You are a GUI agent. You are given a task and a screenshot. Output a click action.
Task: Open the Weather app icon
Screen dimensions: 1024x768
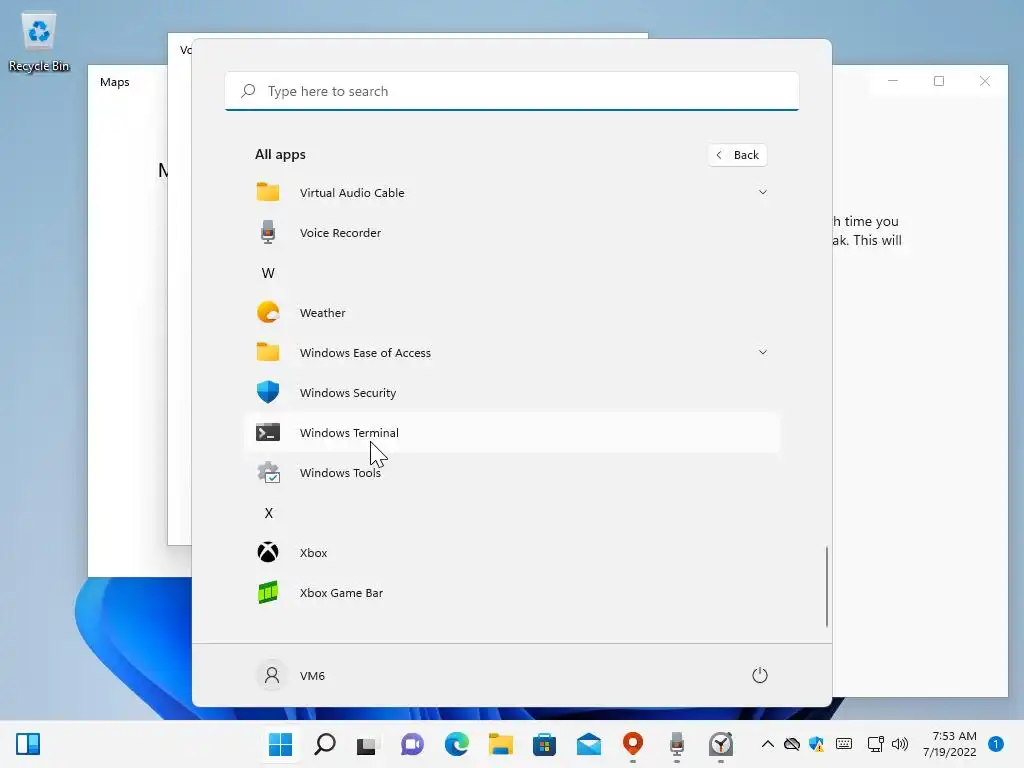click(268, 312)
